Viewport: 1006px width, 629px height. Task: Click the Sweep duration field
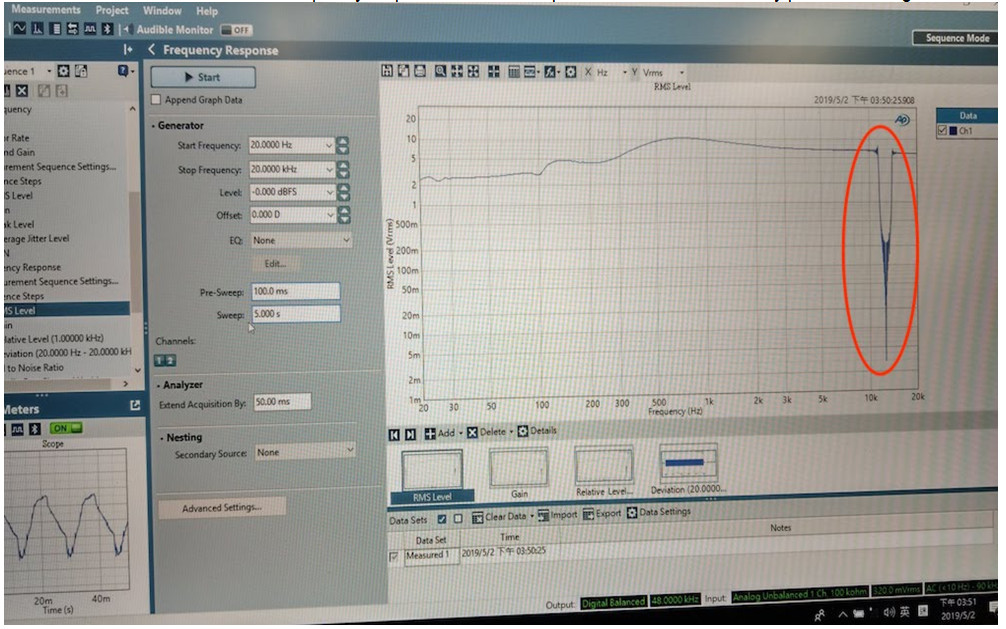[296, 314]
